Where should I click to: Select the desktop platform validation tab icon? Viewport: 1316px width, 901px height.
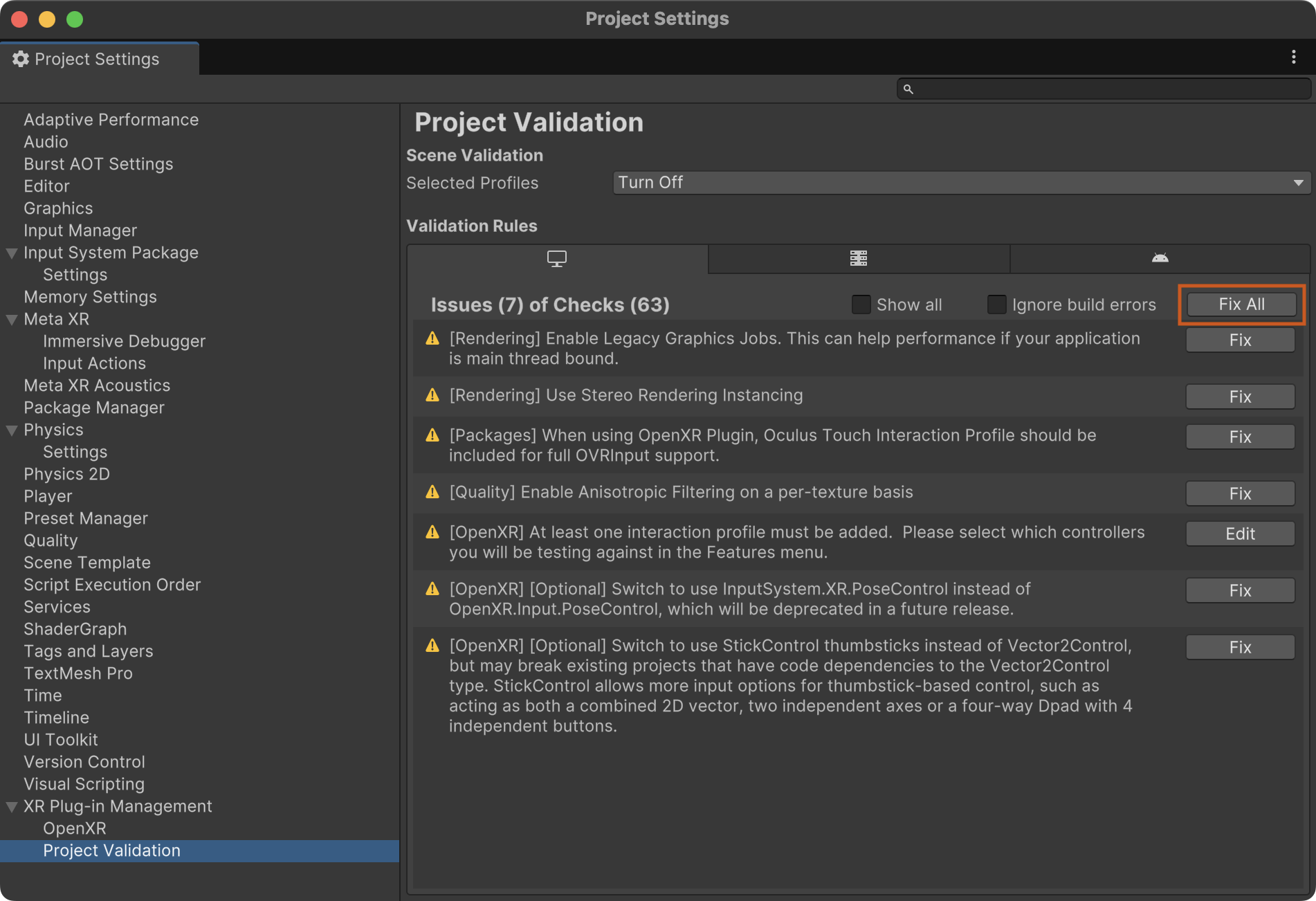[556, 258]
